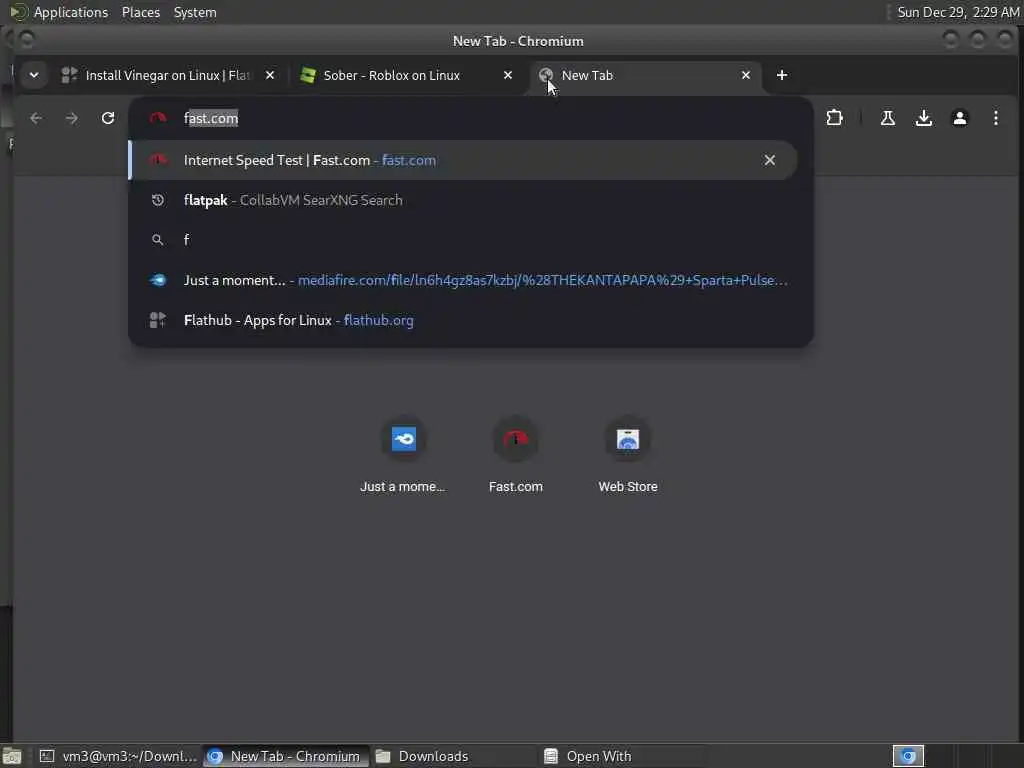Open the Extensions puzzle icon

pyautogui.click(x=835, y=118)
